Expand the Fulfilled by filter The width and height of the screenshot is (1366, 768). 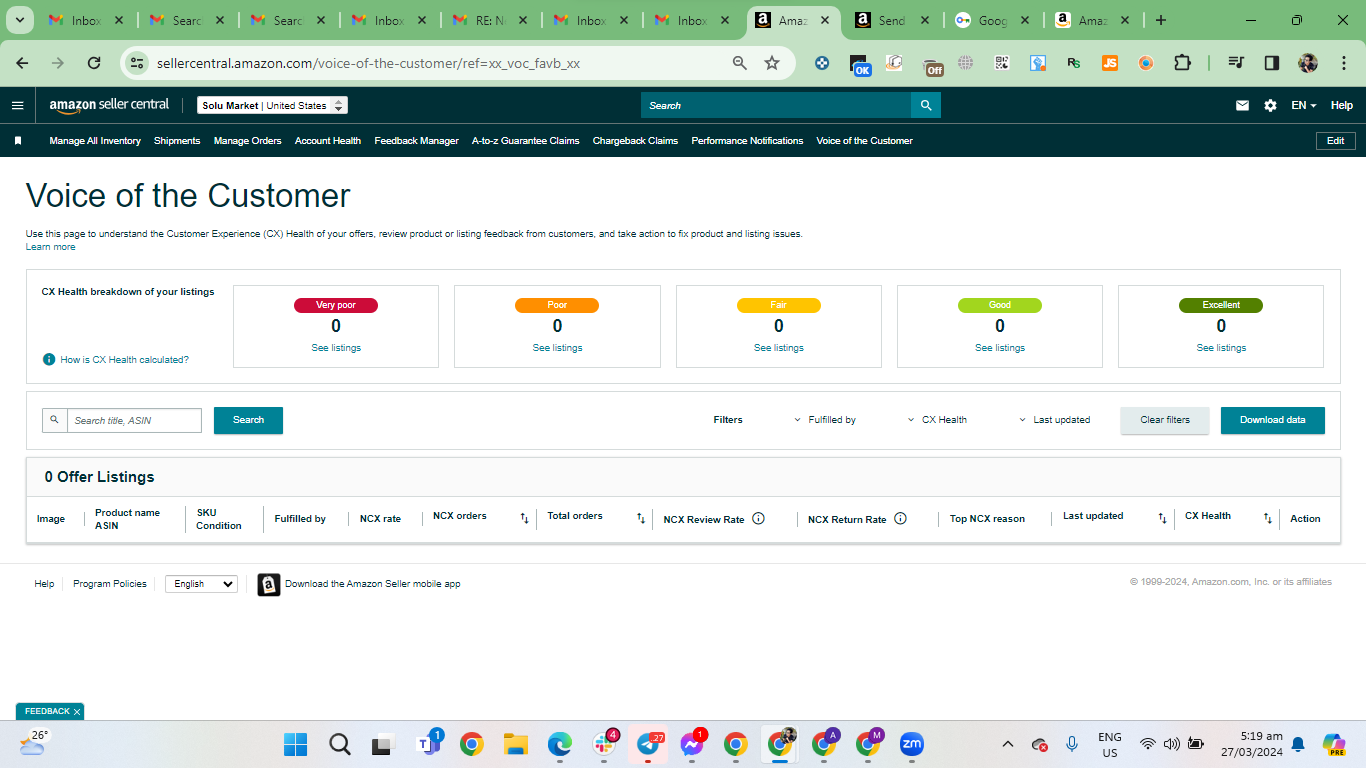click(825, 420)
